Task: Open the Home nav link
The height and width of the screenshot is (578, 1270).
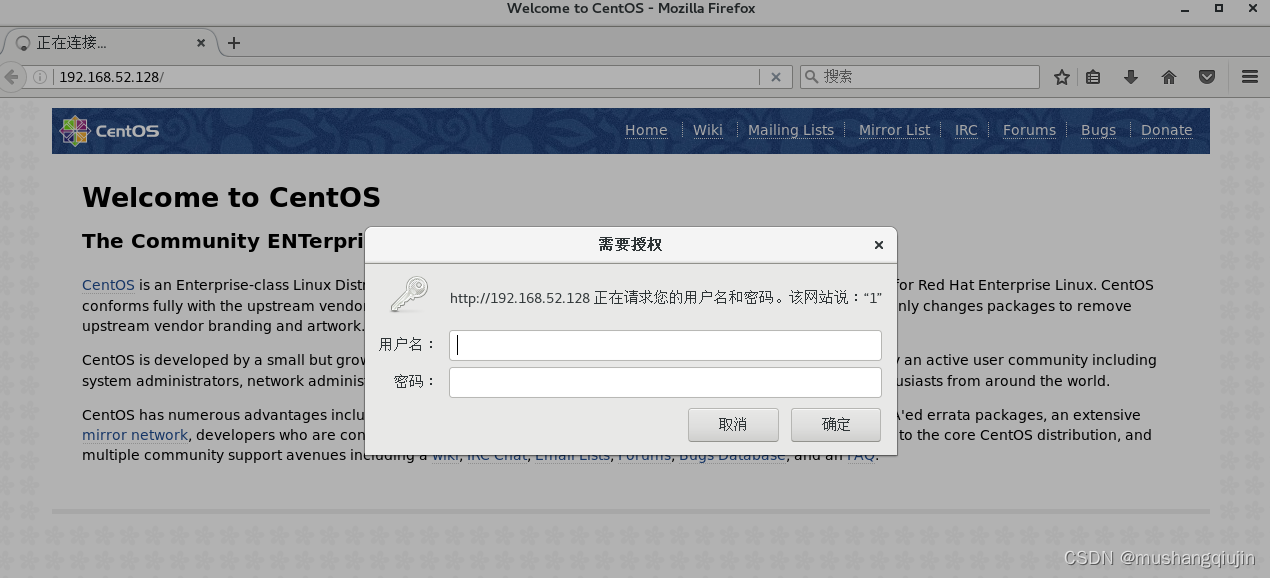Action: tap(646, 130)
